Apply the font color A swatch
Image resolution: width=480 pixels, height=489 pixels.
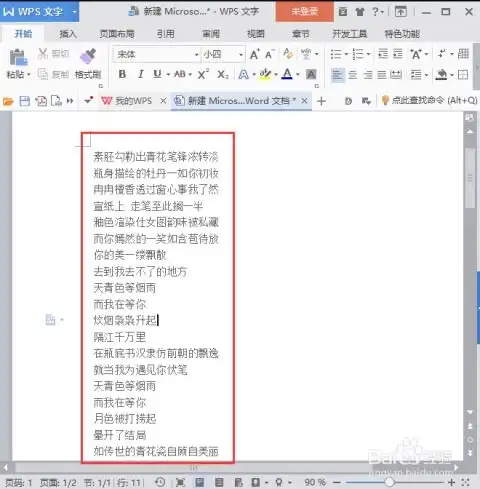287,74
